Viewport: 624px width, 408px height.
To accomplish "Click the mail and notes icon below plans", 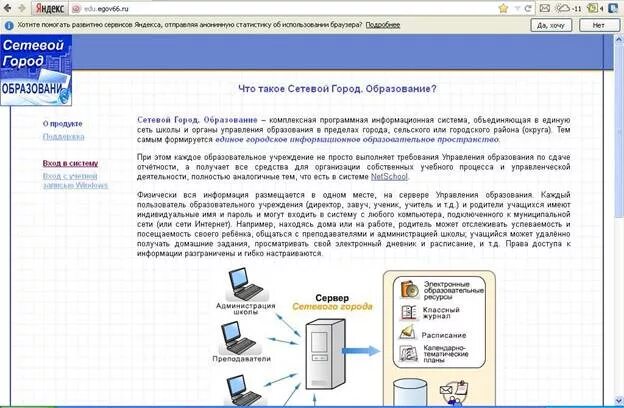I will (x=454, y=392).
